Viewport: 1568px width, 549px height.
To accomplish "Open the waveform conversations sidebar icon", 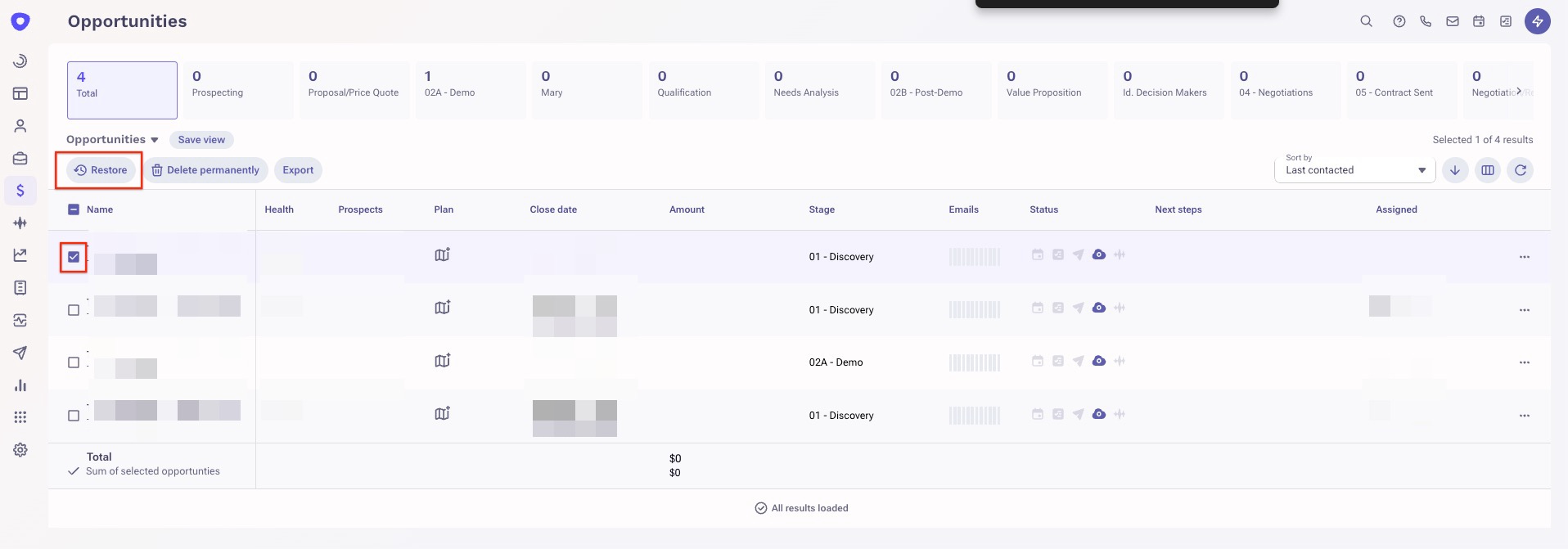I will (x=20, y=223).
